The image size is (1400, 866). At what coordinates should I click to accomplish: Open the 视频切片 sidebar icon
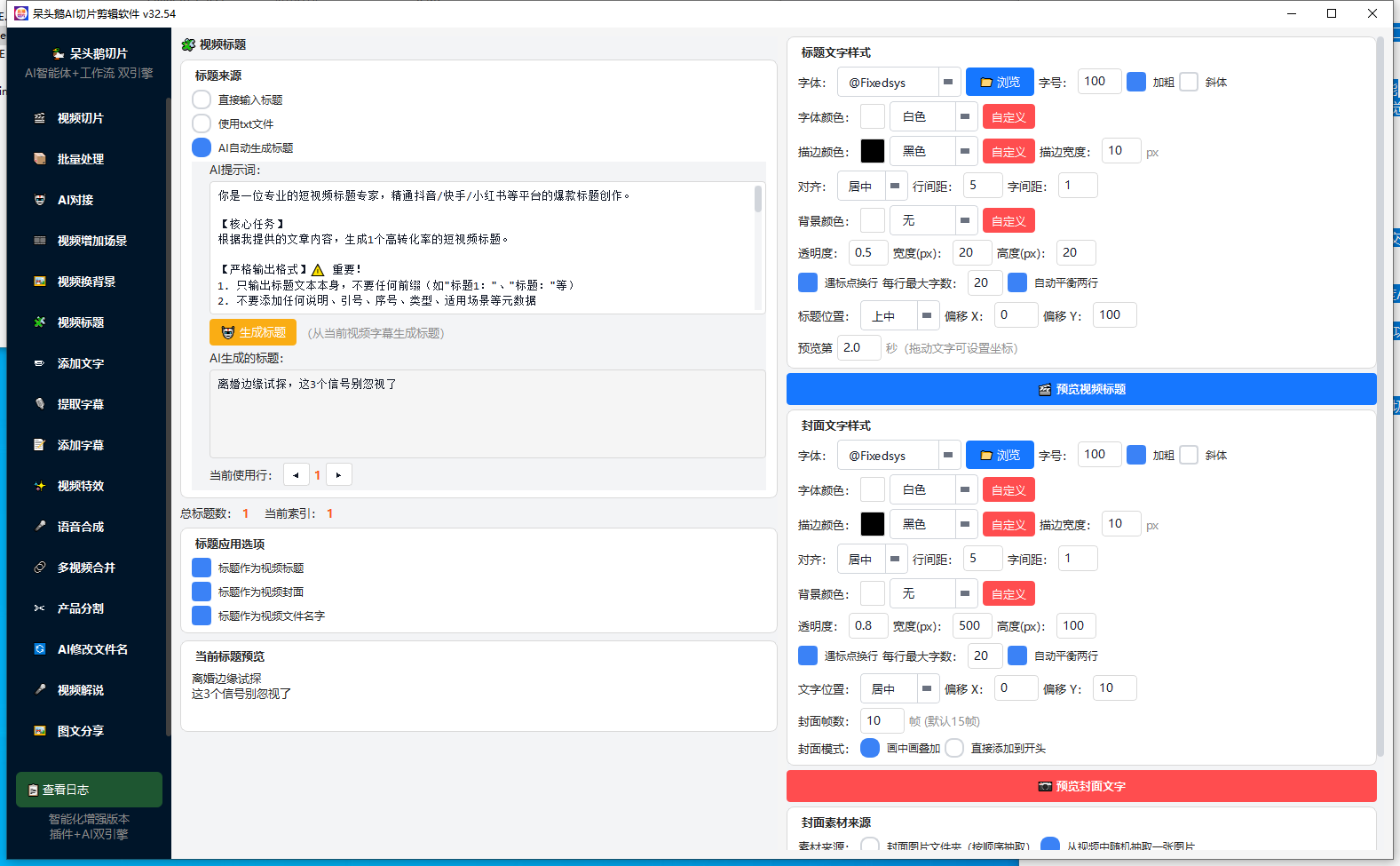[x=39, y=118]
